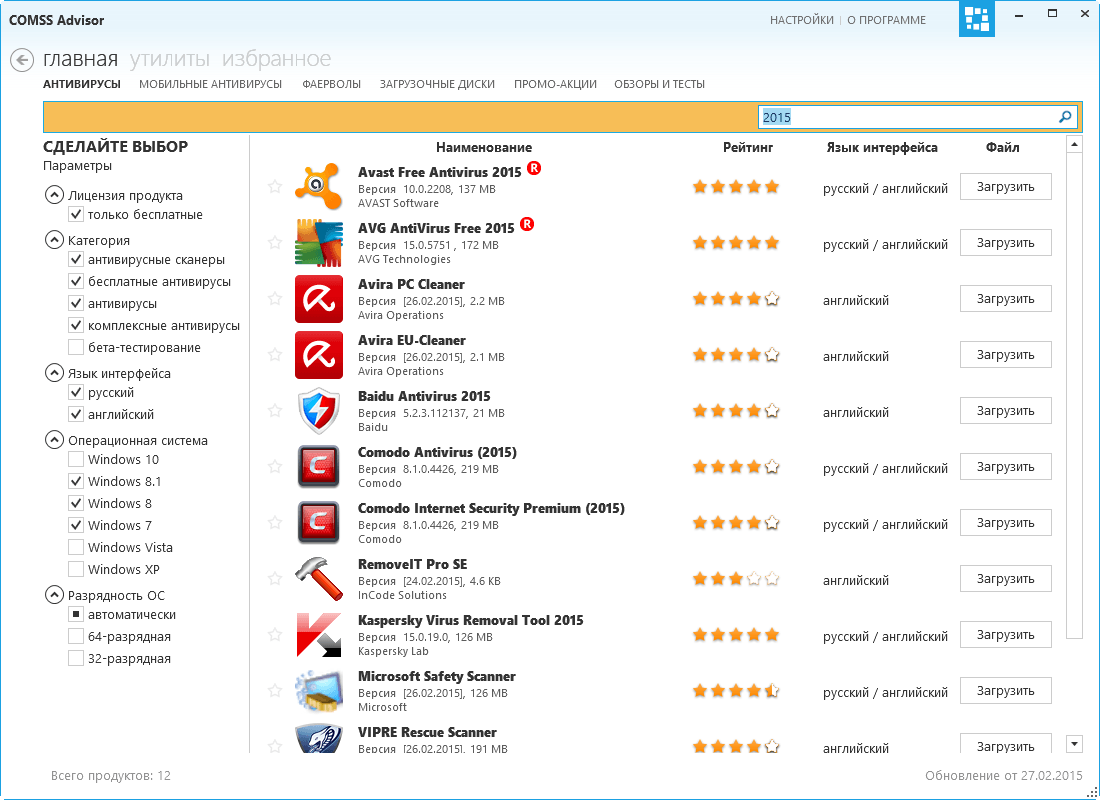Open 'ФАЕРВОЛЫ' tab
This screenshot has width=1100, height=800.
pos(331,84)
